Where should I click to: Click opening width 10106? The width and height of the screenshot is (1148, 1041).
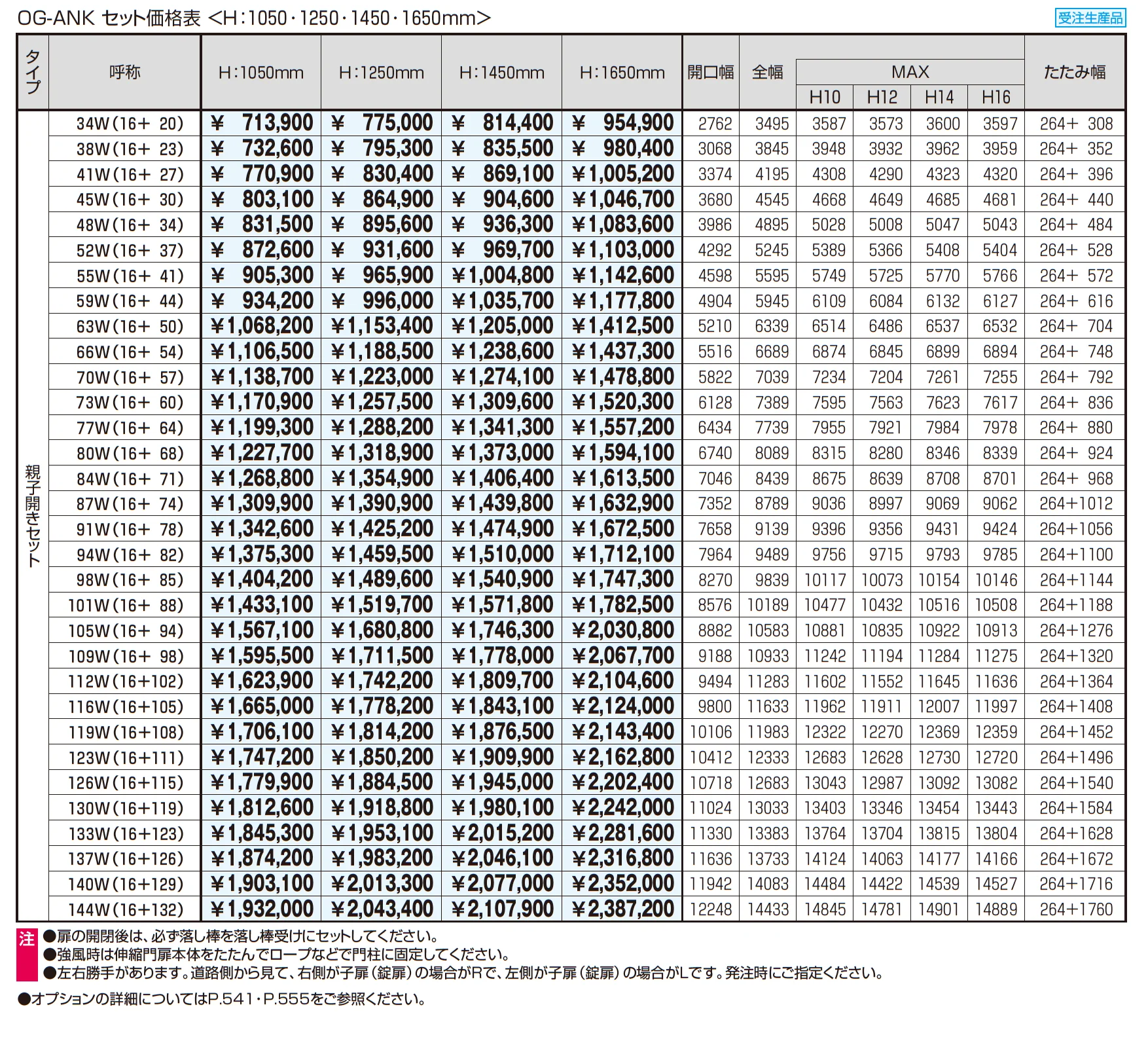click(711, 732)
